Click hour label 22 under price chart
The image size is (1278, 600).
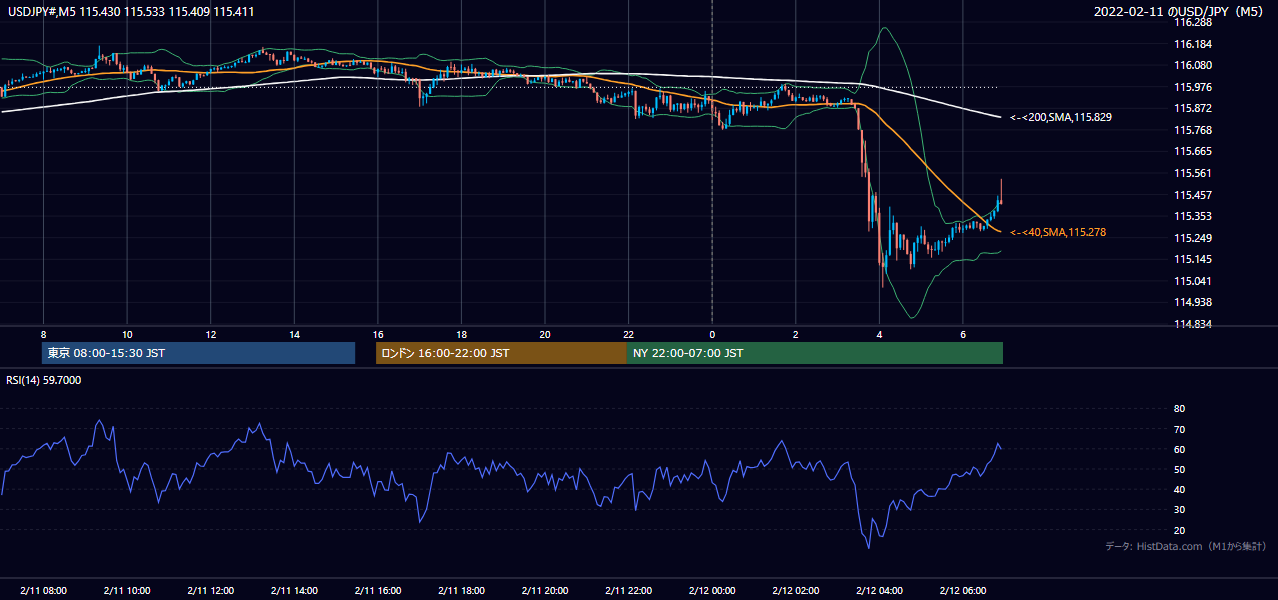click(x=628, y=334)
